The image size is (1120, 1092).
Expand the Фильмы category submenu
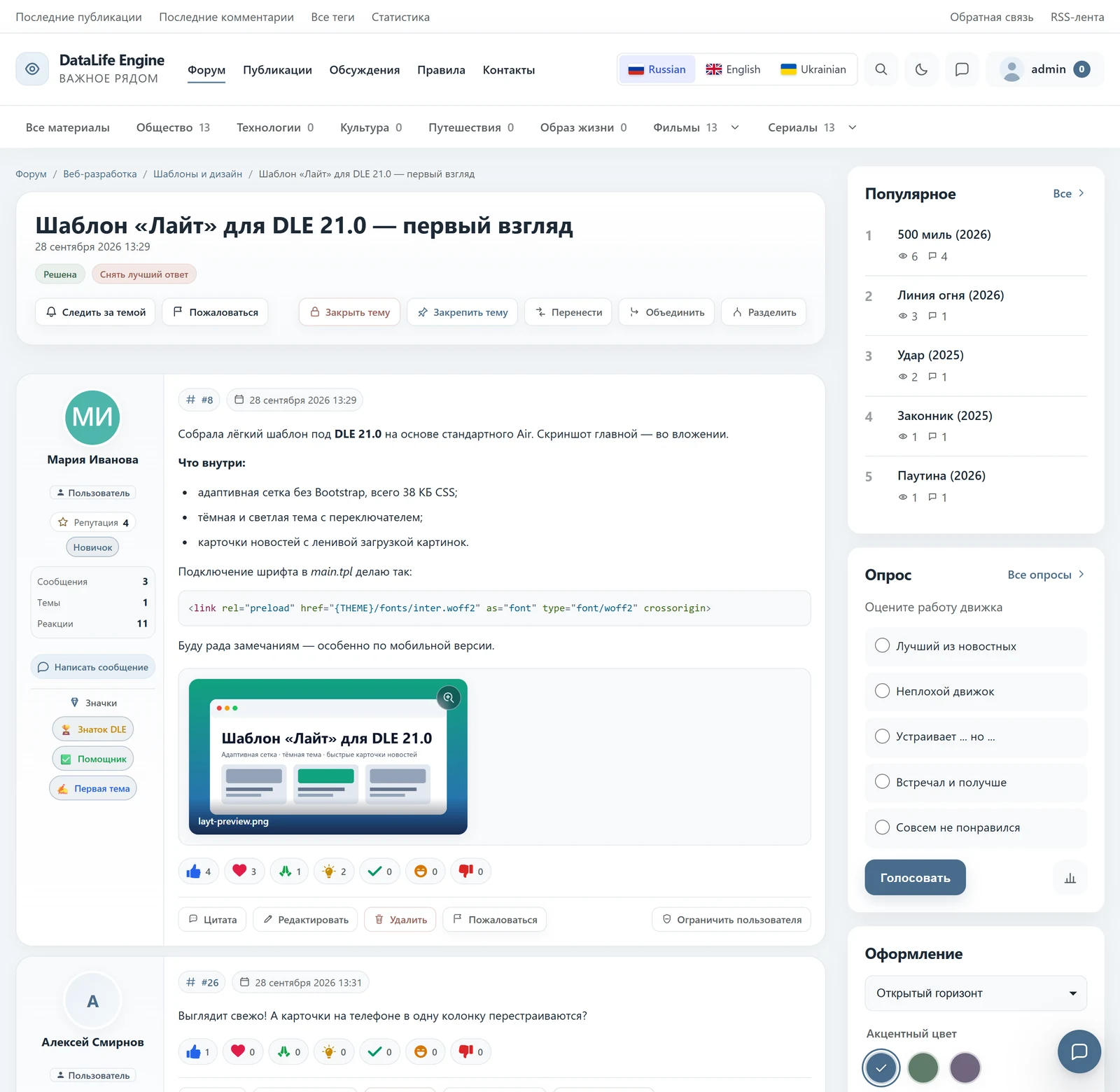[x=735, y=127]
